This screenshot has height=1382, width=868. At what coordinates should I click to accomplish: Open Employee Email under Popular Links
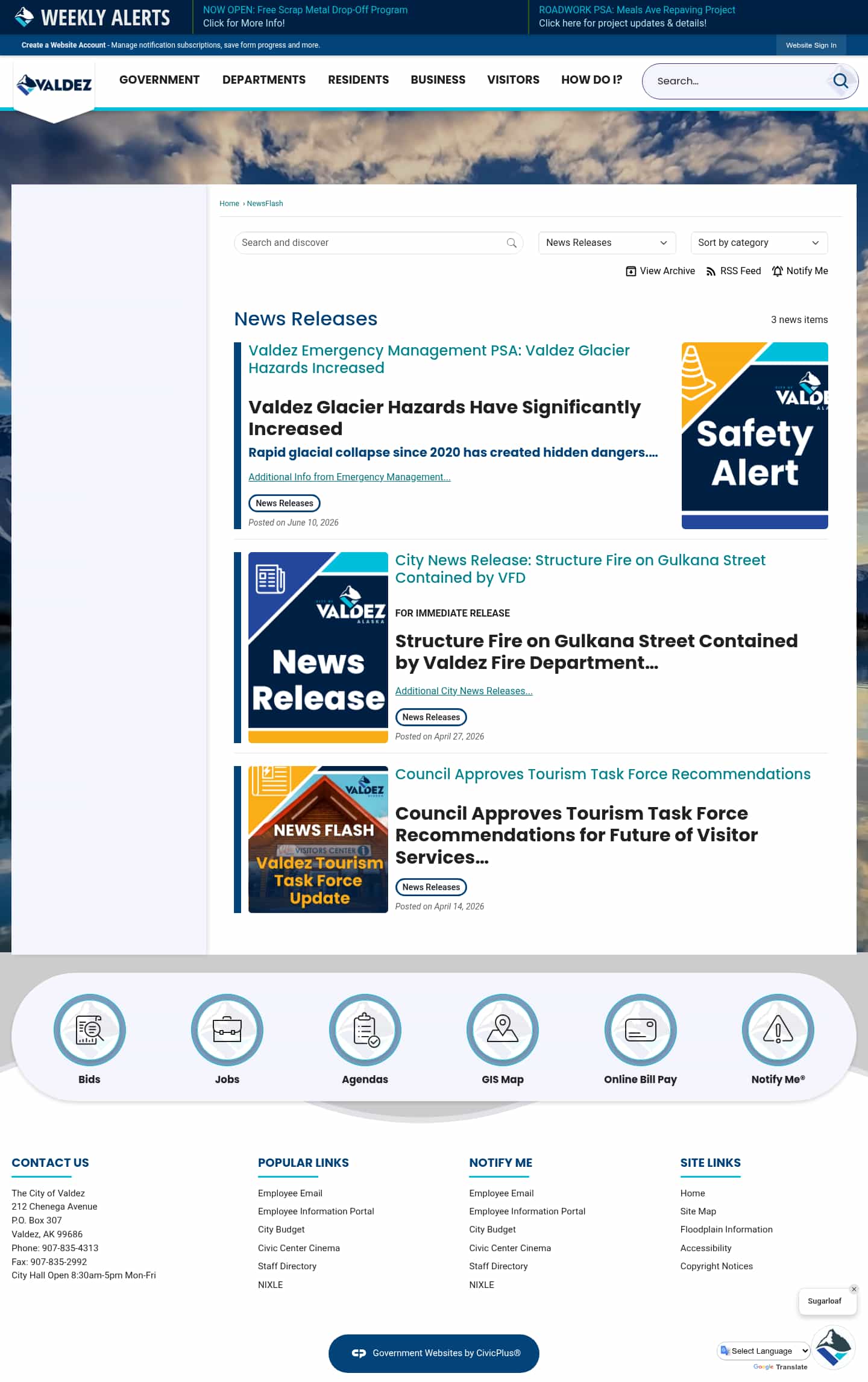click(x=290, y=1193)
